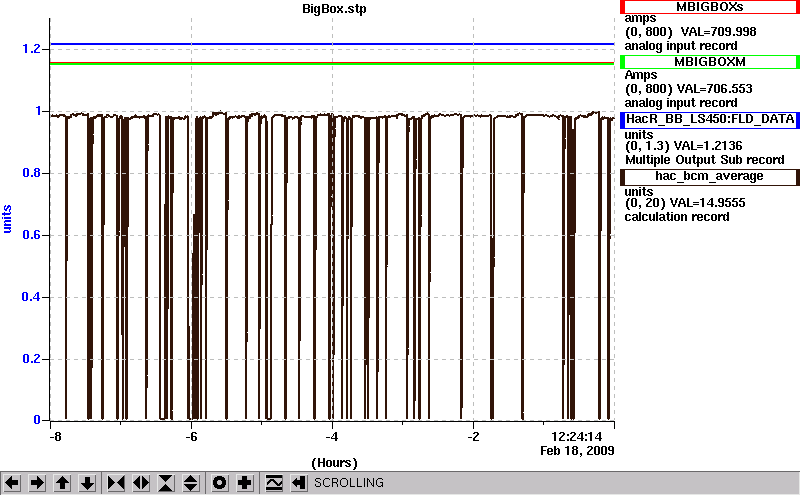Click the circle auto-scale toolbar icon

tap(219, 483)
